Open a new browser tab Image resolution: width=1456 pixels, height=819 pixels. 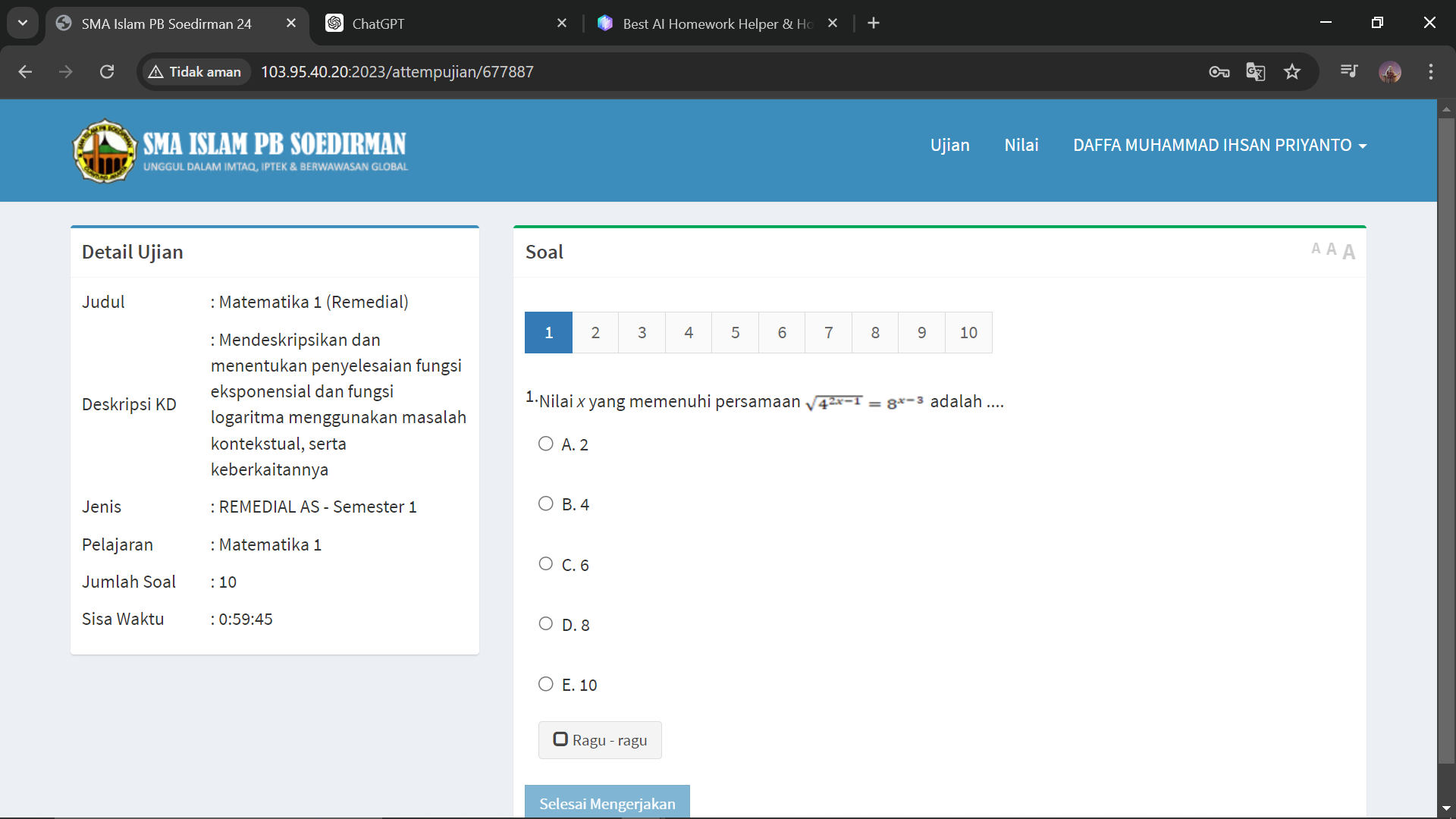(874, 24)
